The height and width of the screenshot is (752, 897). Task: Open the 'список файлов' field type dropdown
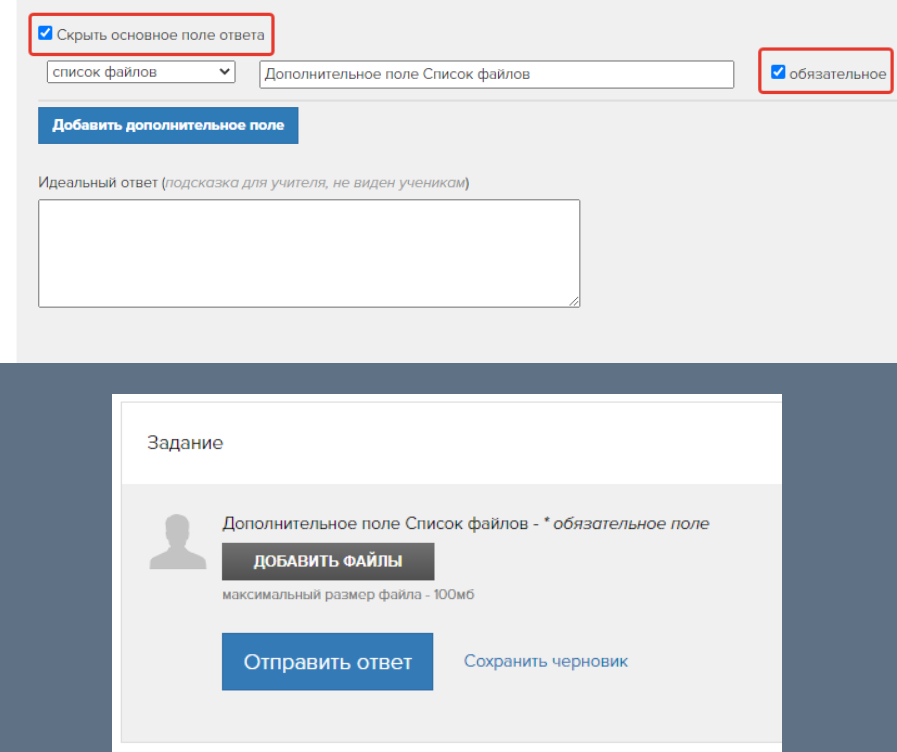(x=141, y=72)
